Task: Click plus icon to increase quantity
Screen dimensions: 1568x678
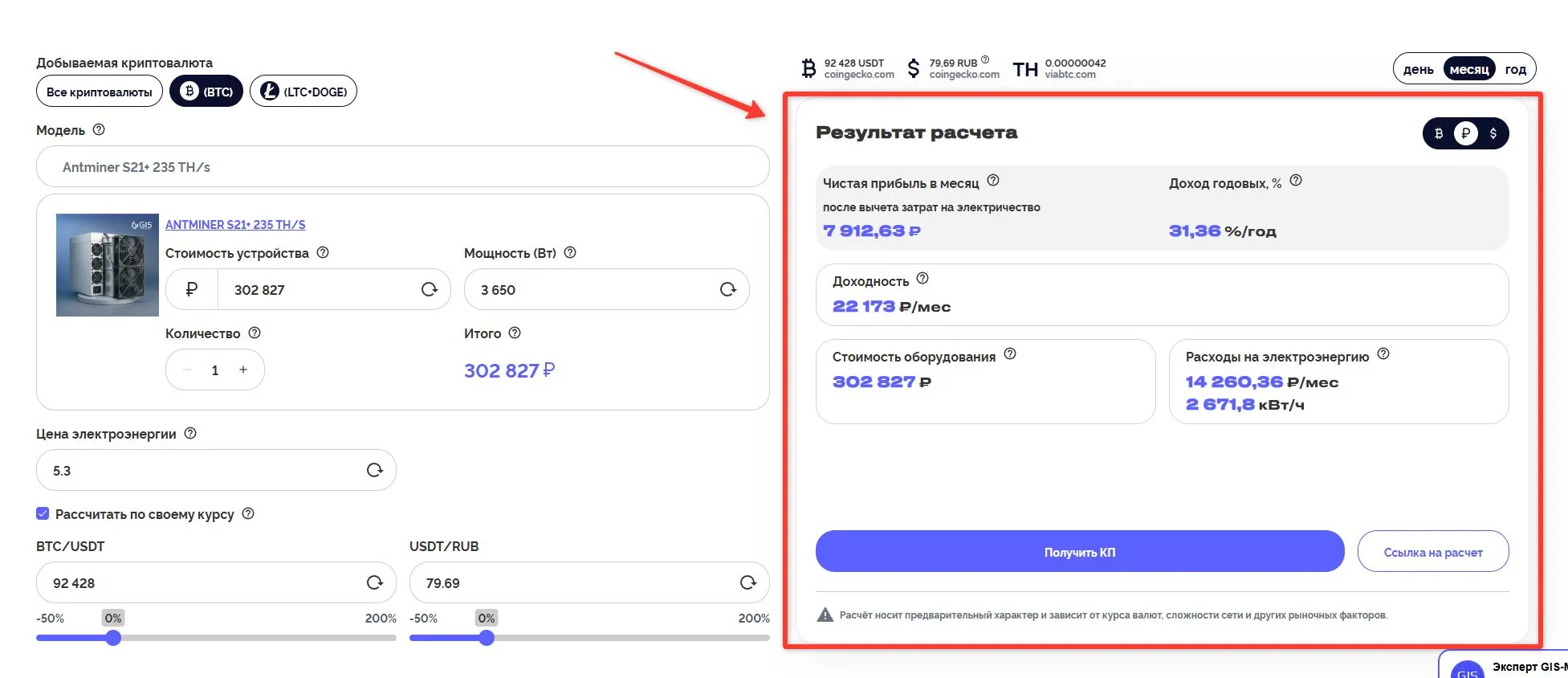Action: point(243,370)
